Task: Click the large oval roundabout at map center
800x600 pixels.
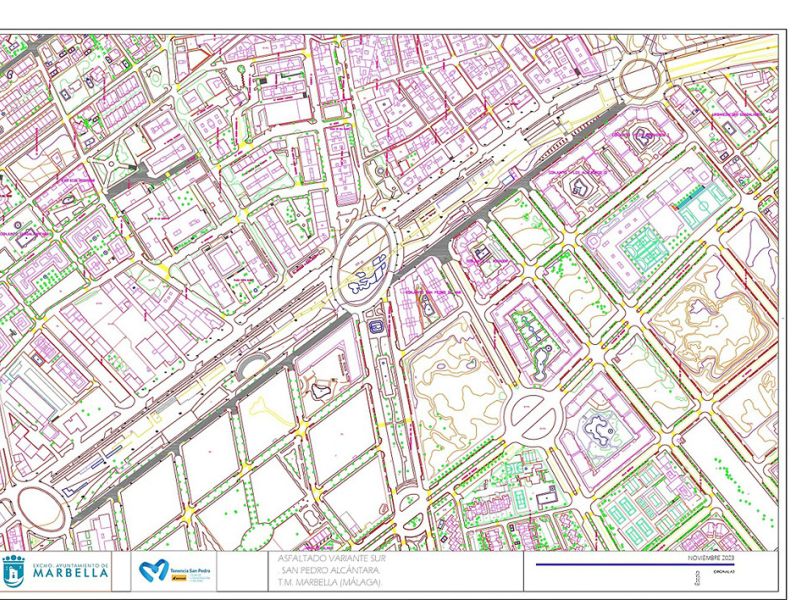Action: tap(366, 262)
